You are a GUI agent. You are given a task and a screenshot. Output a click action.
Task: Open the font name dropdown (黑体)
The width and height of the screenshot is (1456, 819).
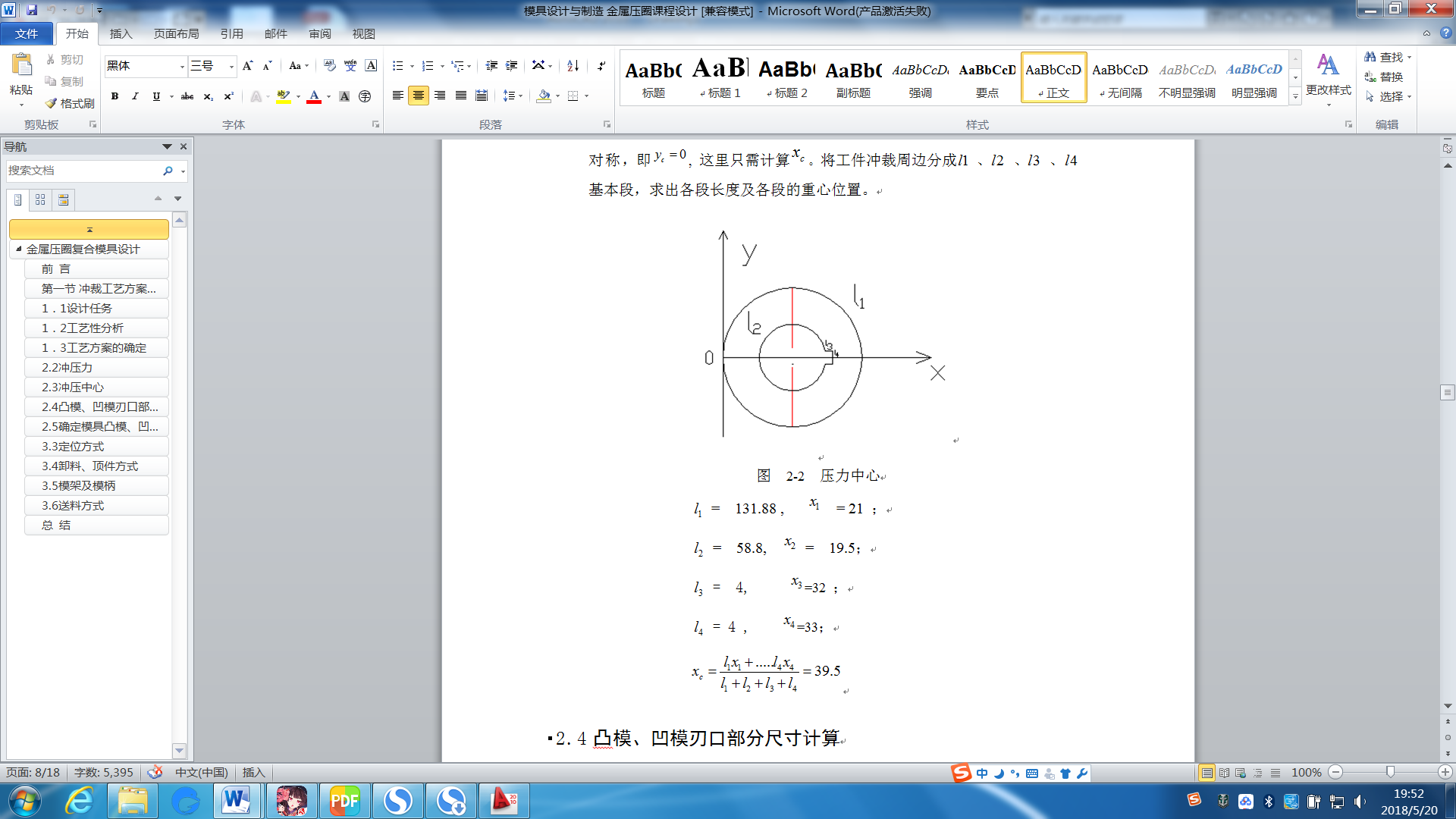coord(182,67)
